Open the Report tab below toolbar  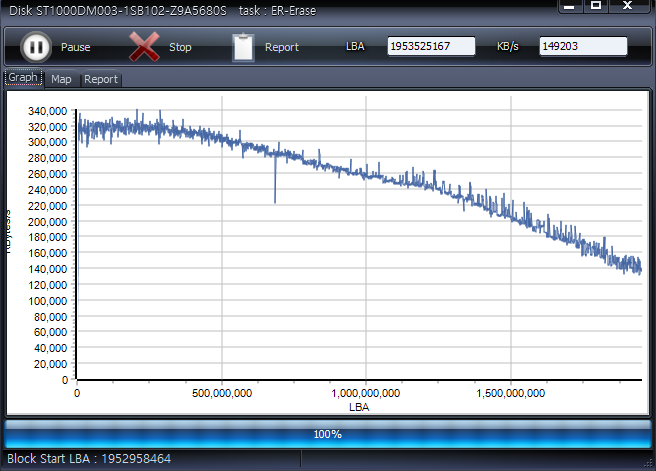pyautogui.click(x=101, y=79)
